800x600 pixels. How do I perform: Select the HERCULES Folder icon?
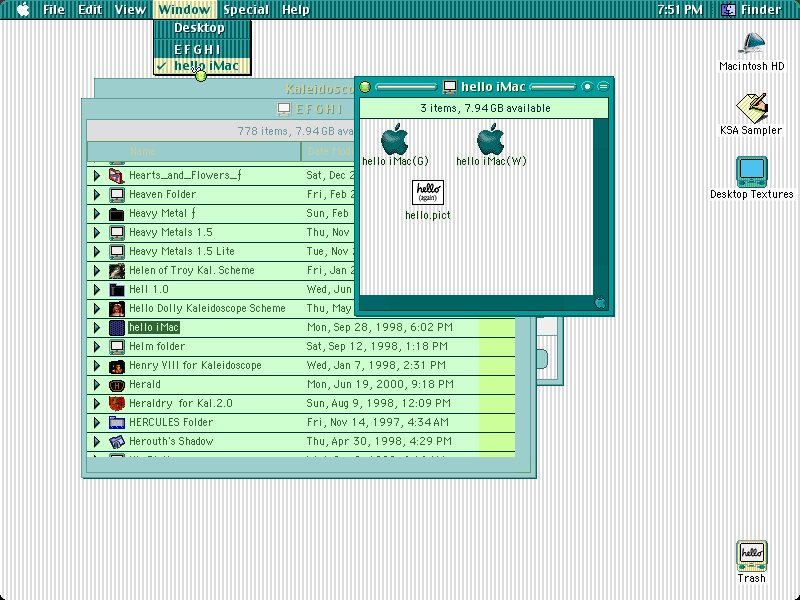[x=117, y=423]
